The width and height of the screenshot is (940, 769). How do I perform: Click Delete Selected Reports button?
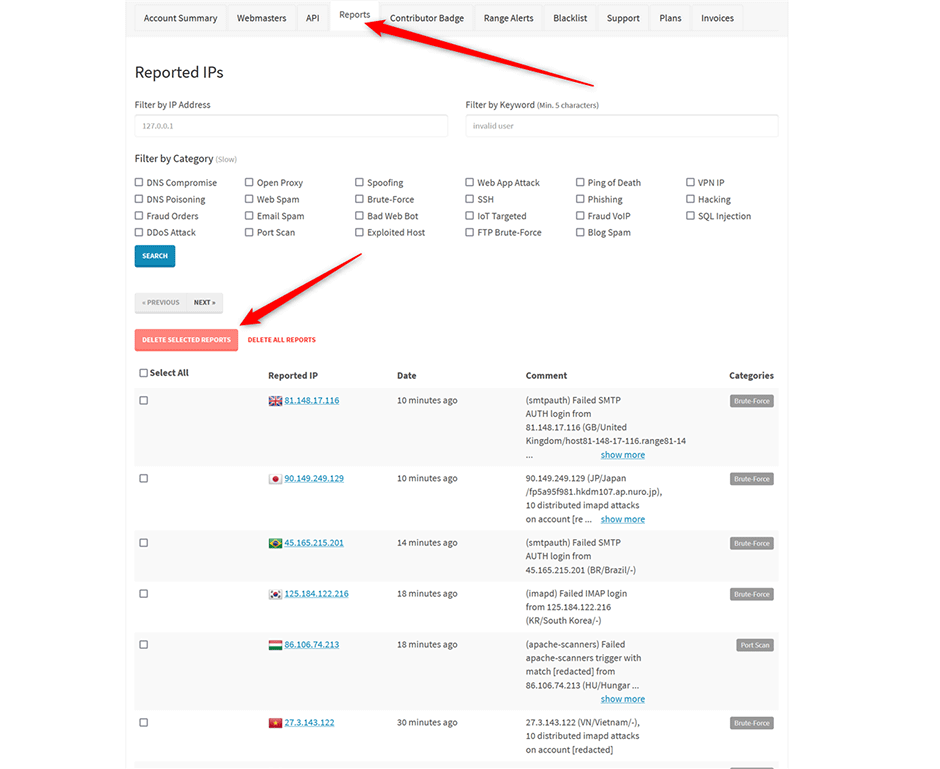[186, 340]
